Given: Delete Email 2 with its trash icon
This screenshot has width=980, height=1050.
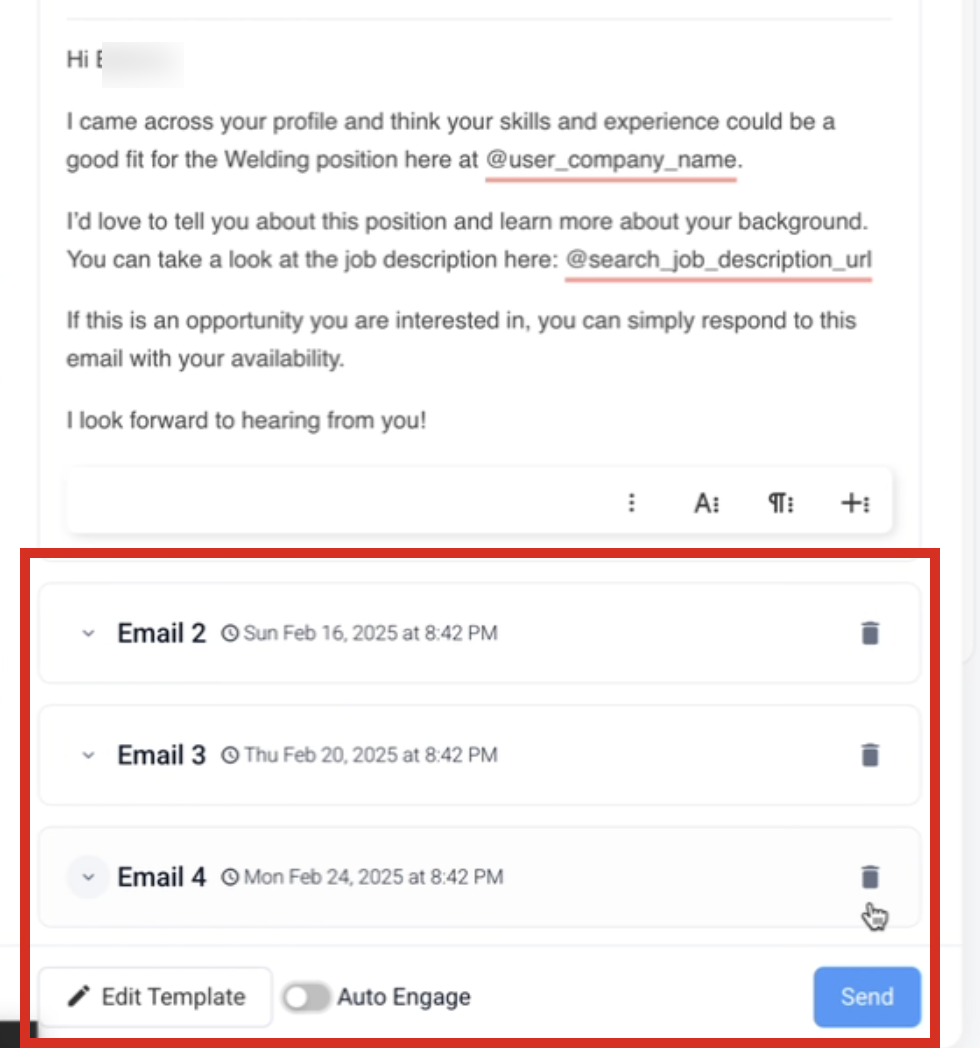Looking at the screenshot, I should tap(870, 633).
